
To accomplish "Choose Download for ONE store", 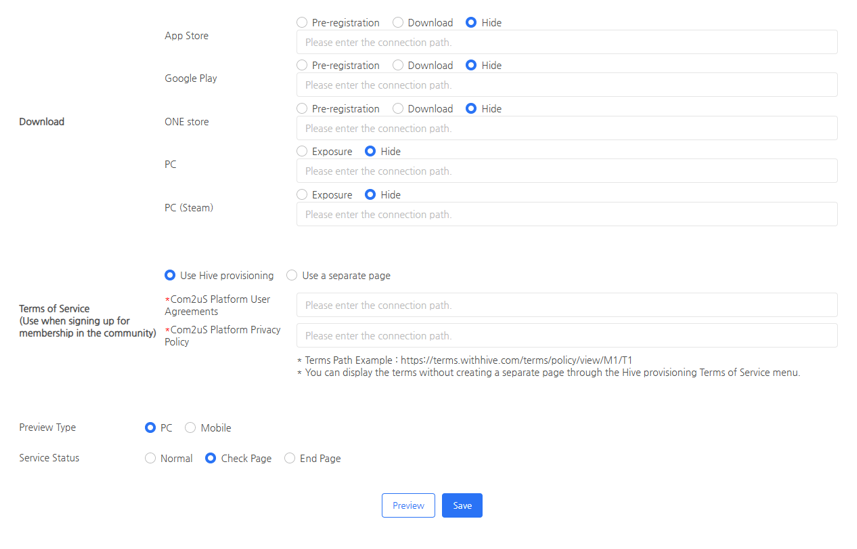I will pos(398,108).
